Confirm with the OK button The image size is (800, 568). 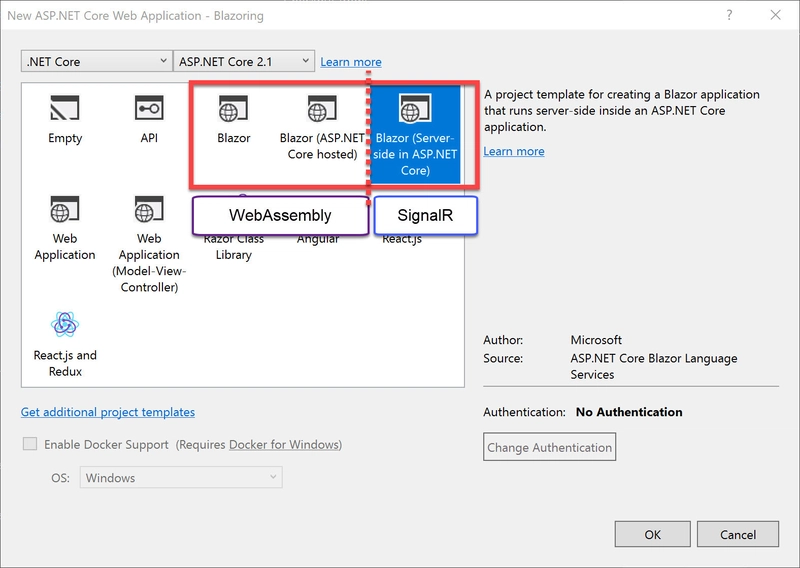point(653,534)
